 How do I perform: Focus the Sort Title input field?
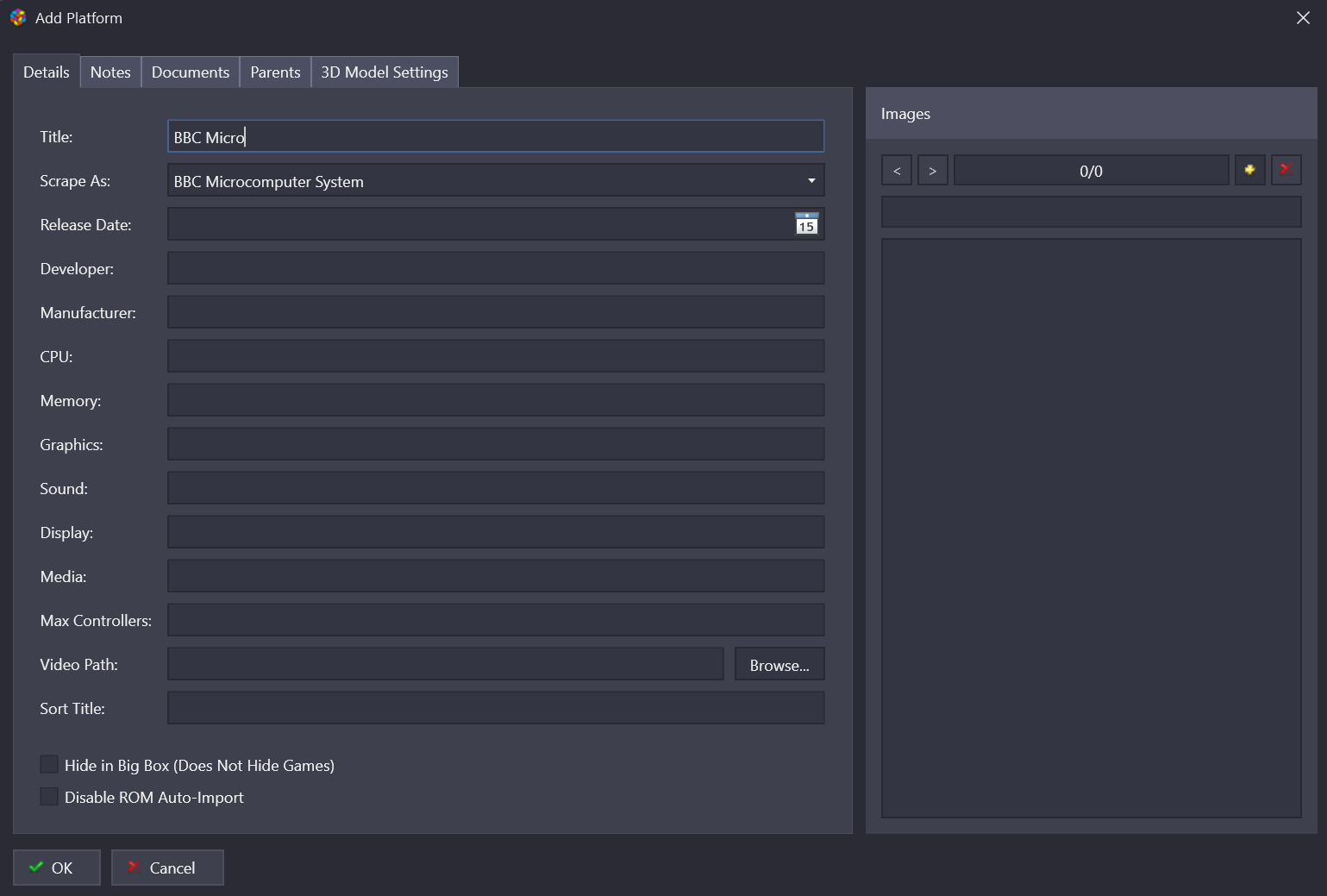496,708
